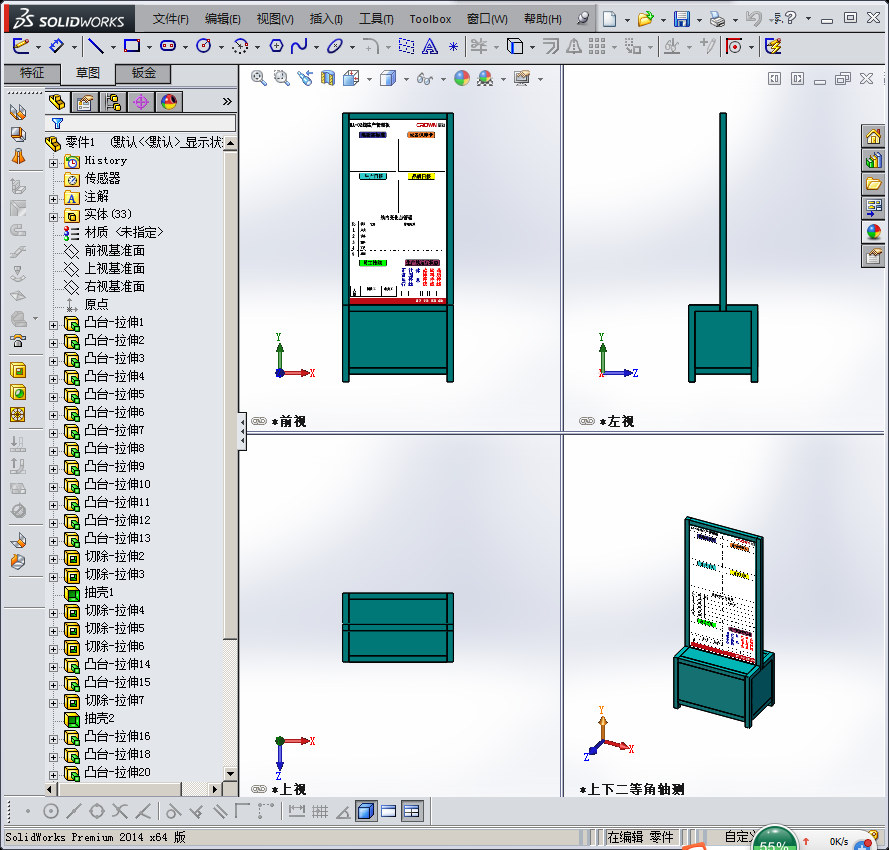Open the 编辑(E) menu

click(222, 19)
